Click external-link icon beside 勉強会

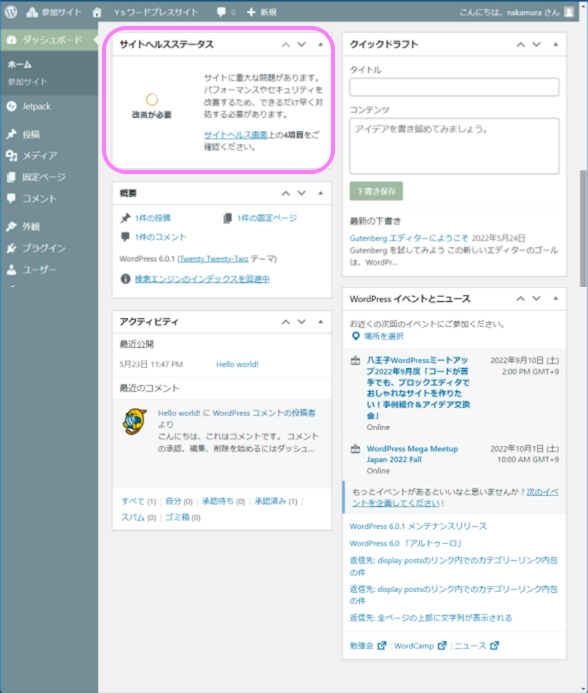382,646
